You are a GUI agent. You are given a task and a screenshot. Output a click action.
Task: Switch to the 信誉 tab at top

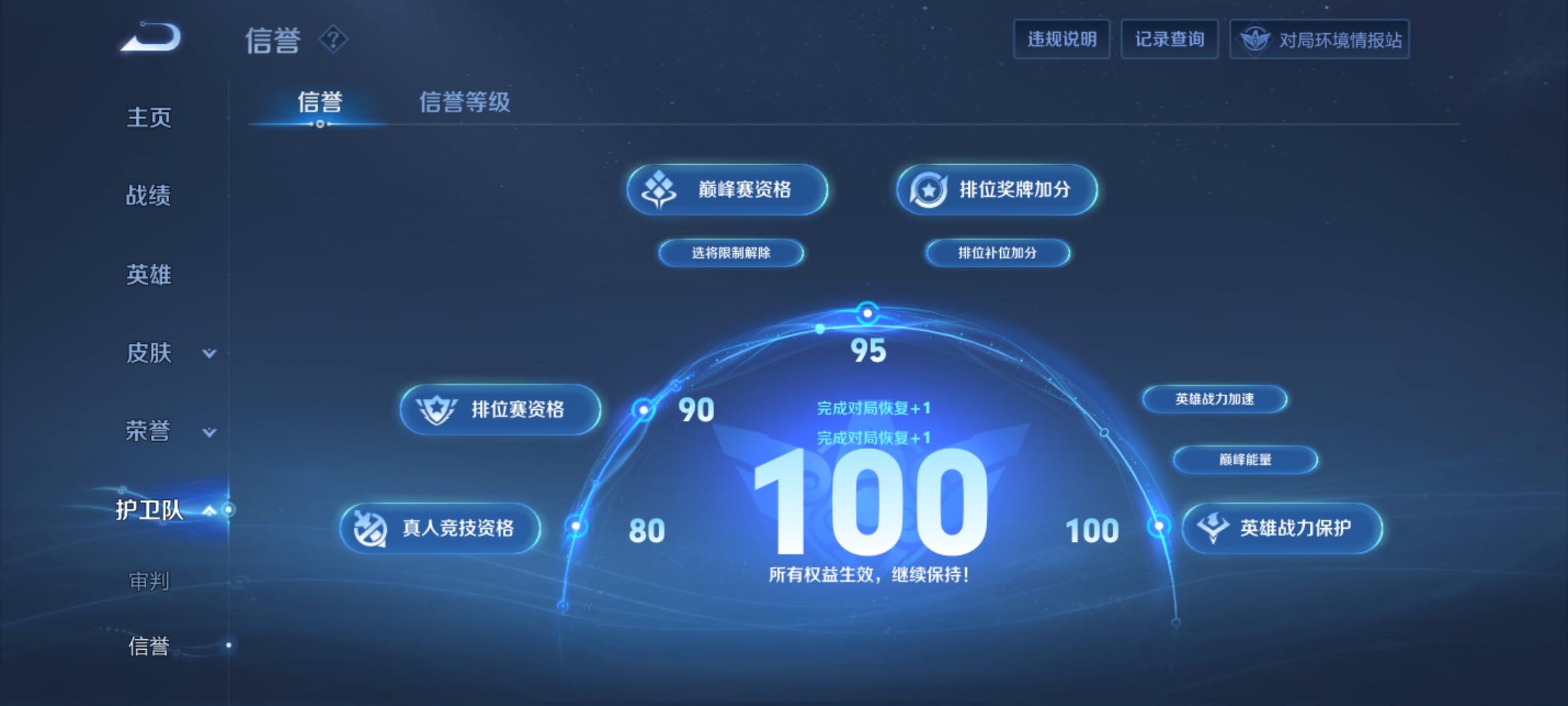point(320,102)
